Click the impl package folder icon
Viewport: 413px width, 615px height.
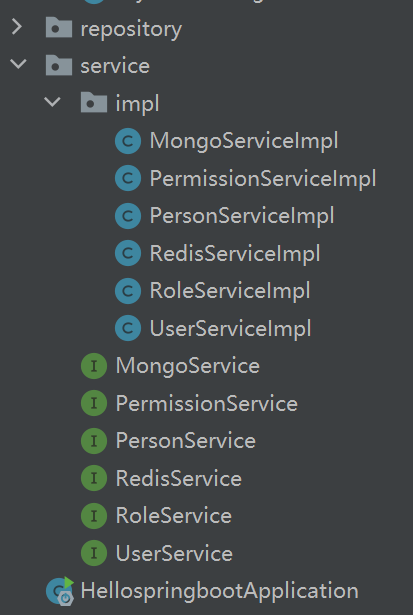[94, 103]
